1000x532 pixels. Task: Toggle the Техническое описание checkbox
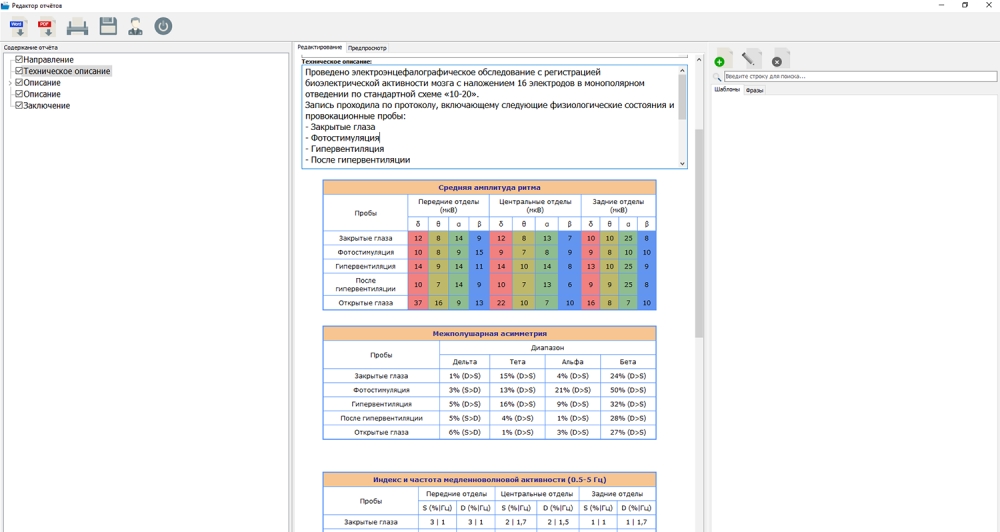point(19,71)
